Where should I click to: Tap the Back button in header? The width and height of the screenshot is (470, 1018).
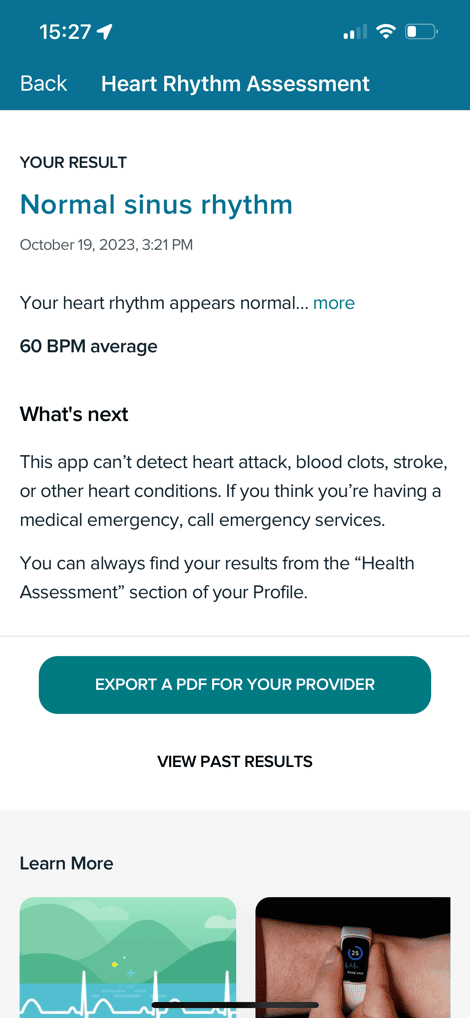(43, 84)
